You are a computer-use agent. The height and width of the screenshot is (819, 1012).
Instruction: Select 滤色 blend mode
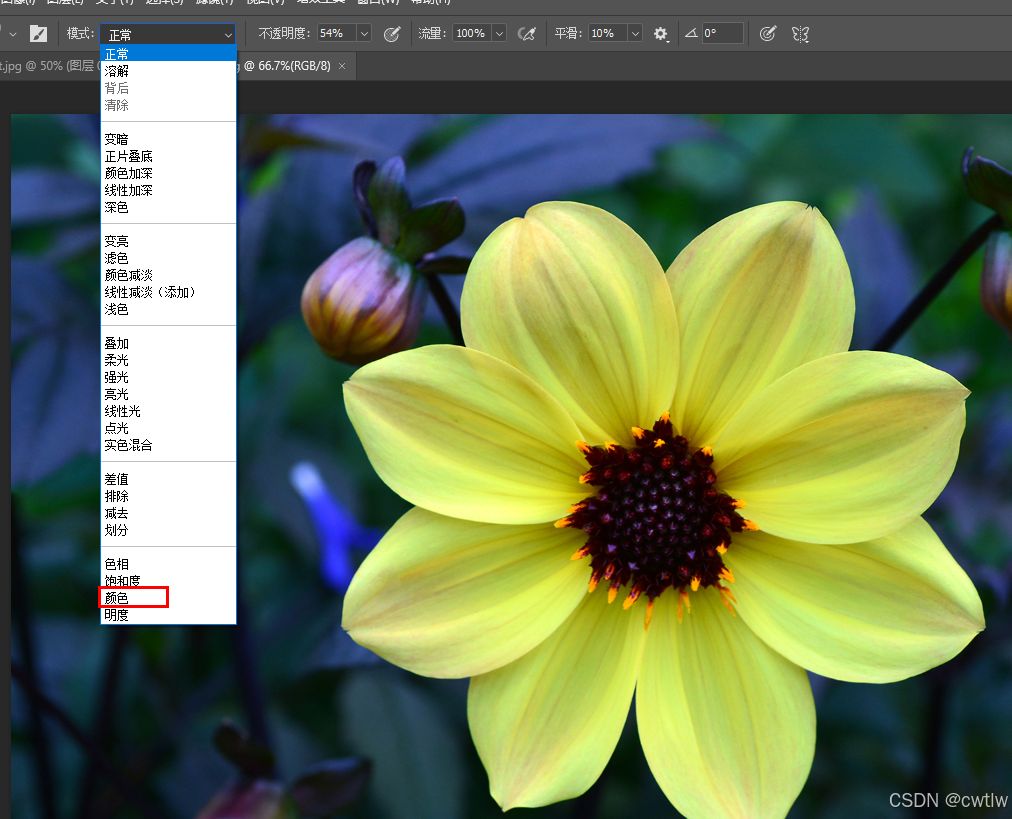pos(168,258)
